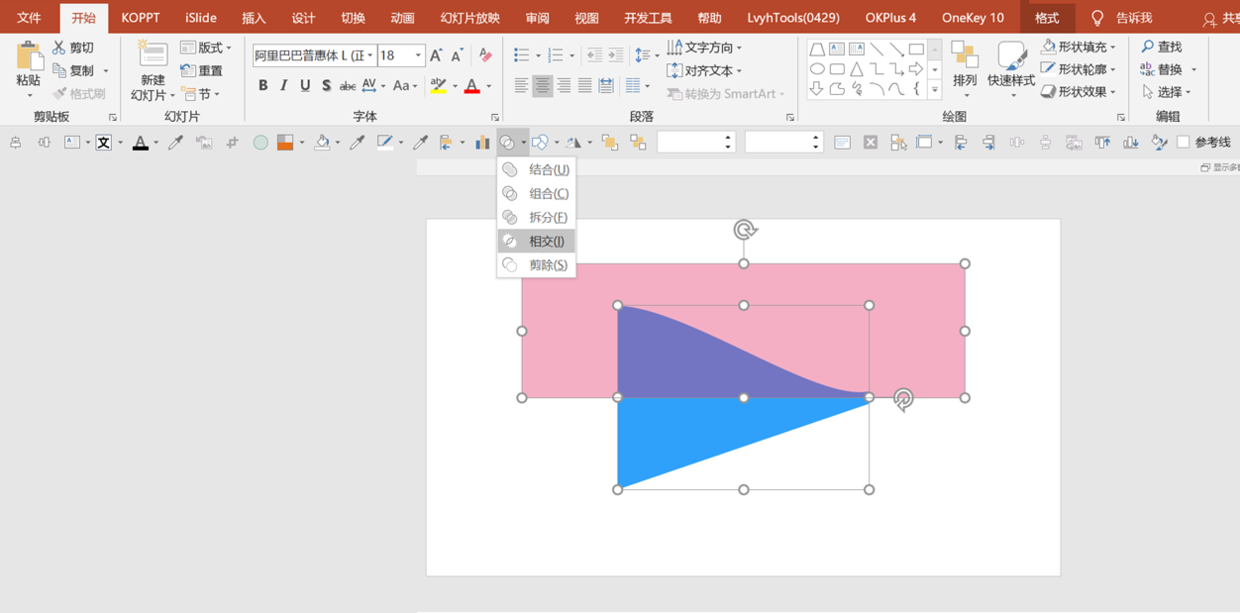Apply red font color
The width and height of the screenshot is (1240, 613).
(x=472, y=86)
